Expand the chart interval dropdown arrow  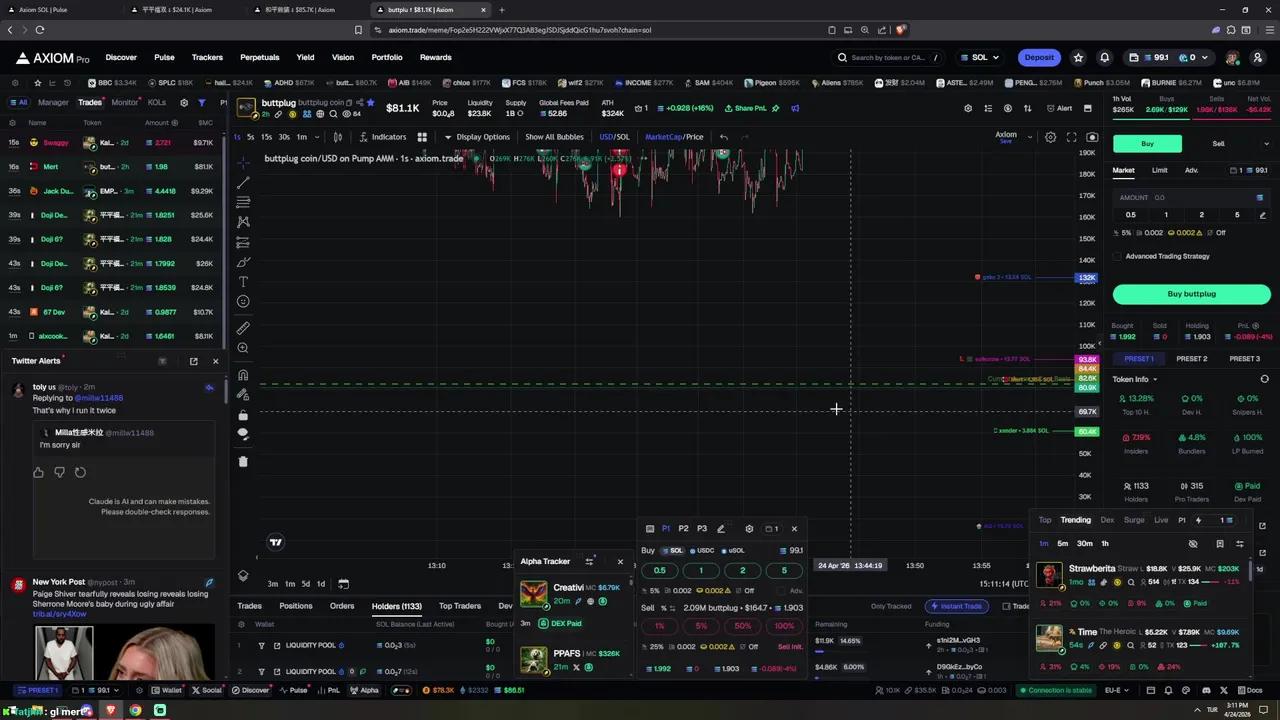[317, 137]
